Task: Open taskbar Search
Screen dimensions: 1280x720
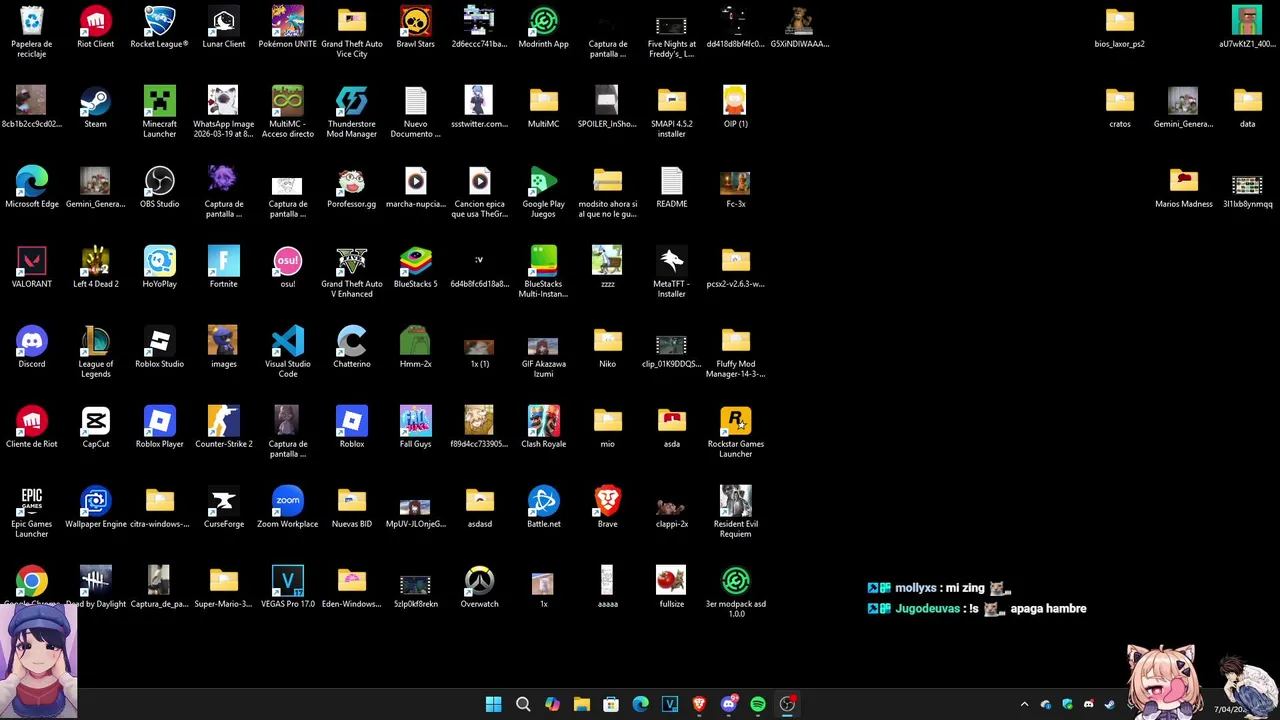Action: click(x=522, y=704)
